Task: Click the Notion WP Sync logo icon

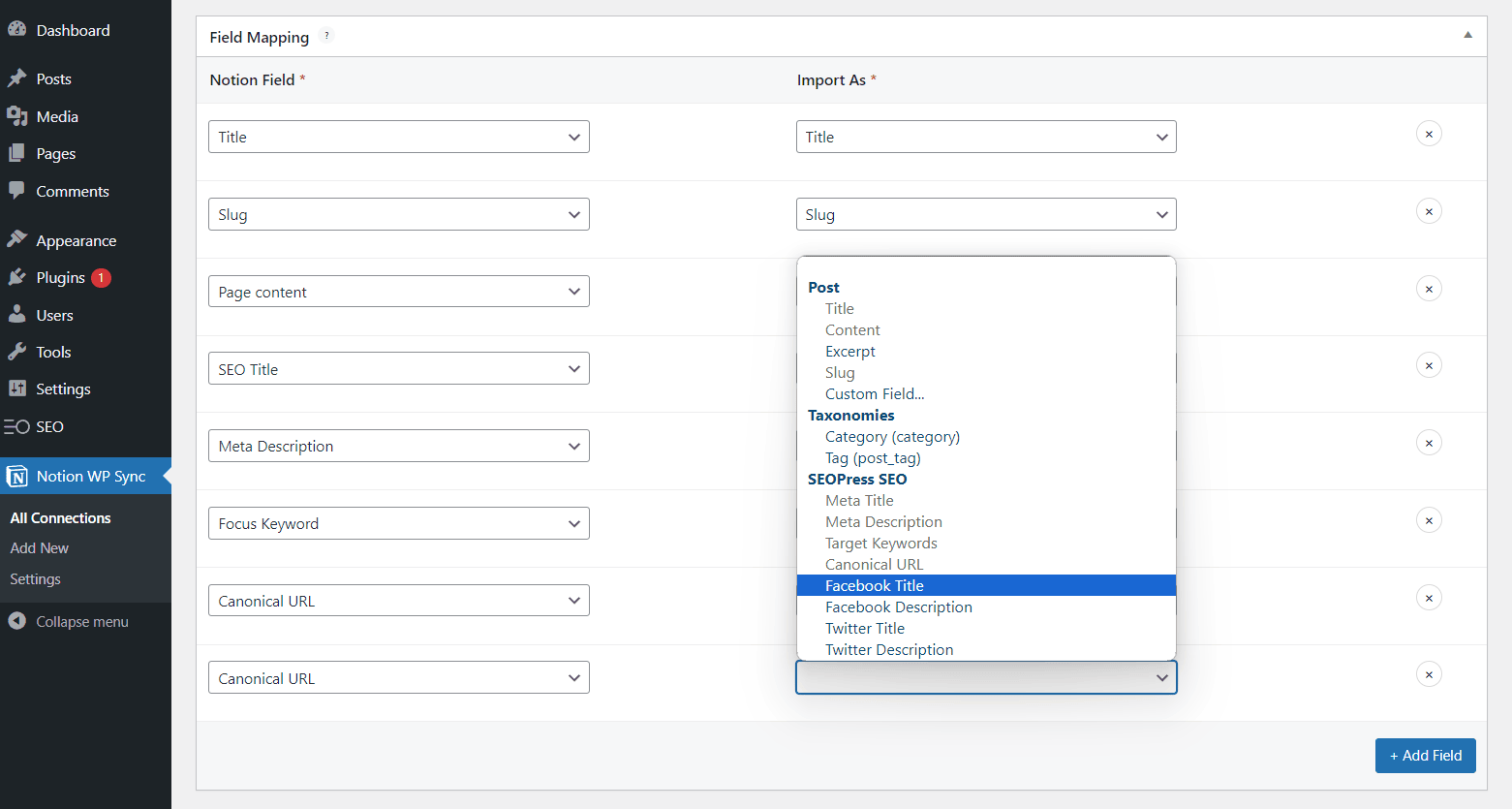Action: click(16, 476)
